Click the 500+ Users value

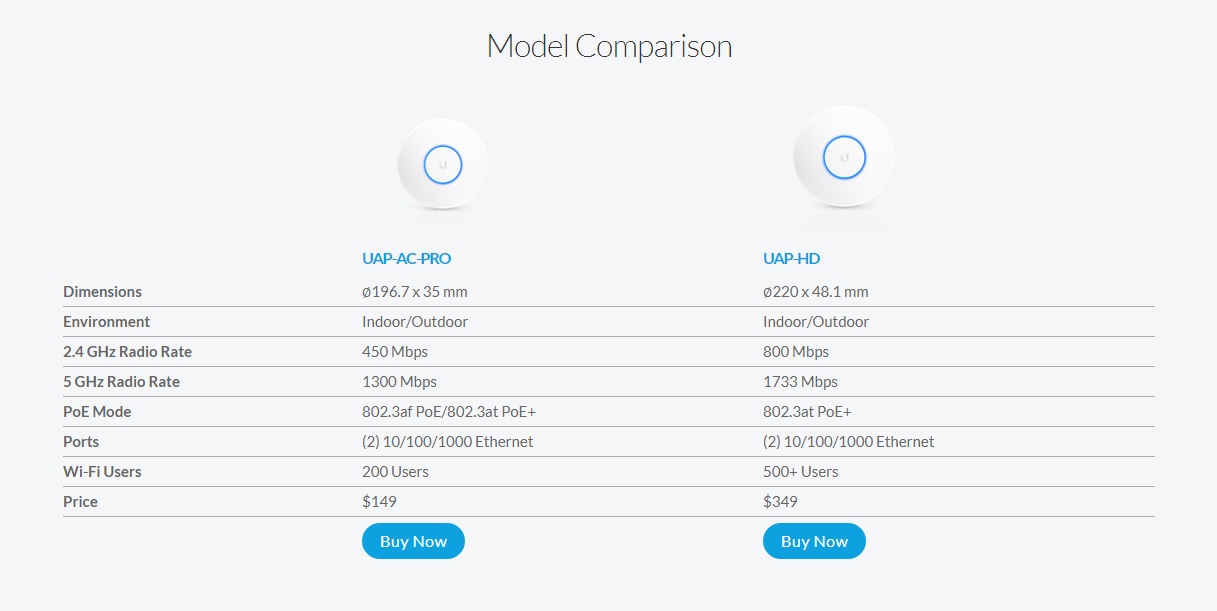(800, 472)
